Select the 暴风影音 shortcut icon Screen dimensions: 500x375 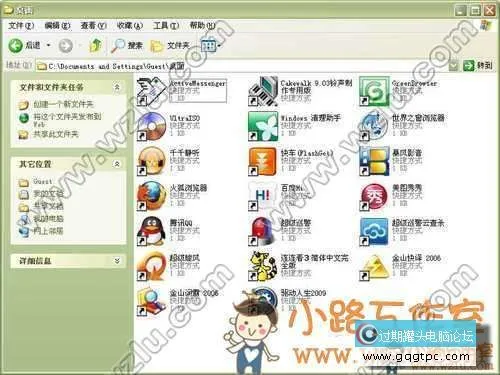click(374, 162)
